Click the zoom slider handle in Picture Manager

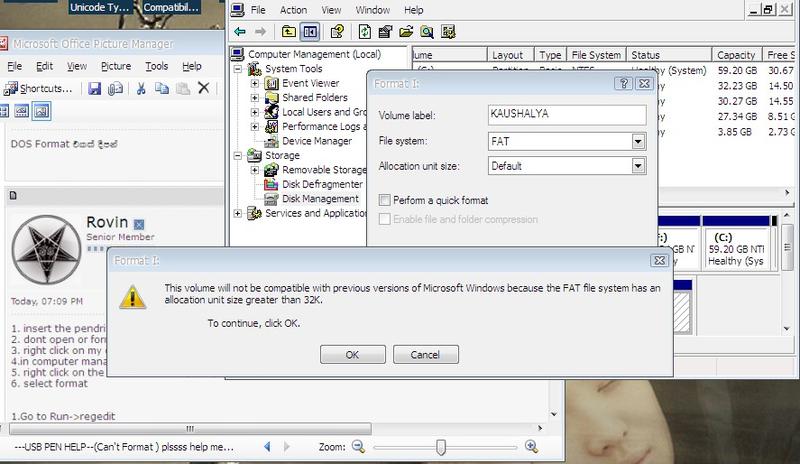441,447
